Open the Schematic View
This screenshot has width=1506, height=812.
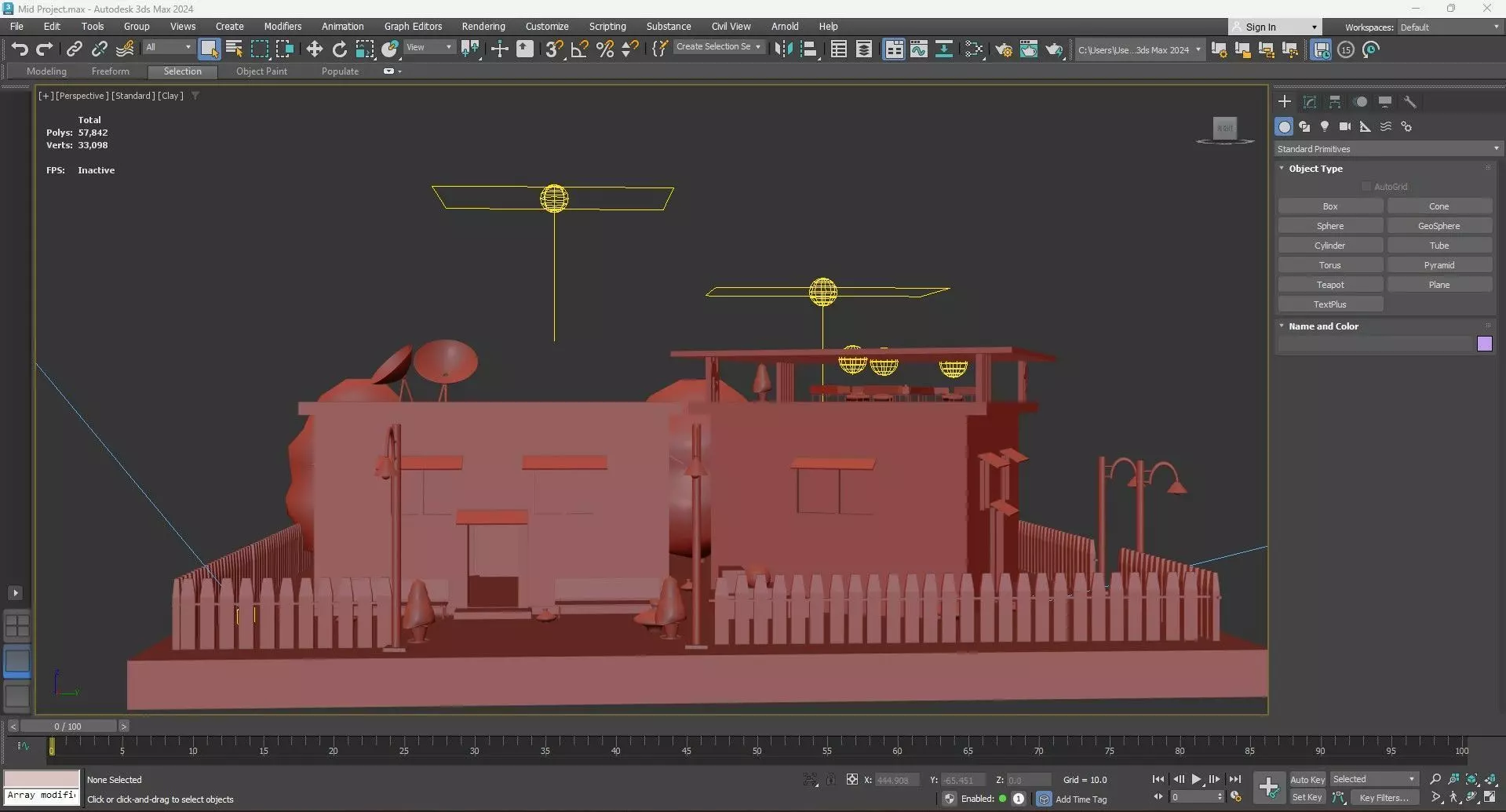[944, 49]
